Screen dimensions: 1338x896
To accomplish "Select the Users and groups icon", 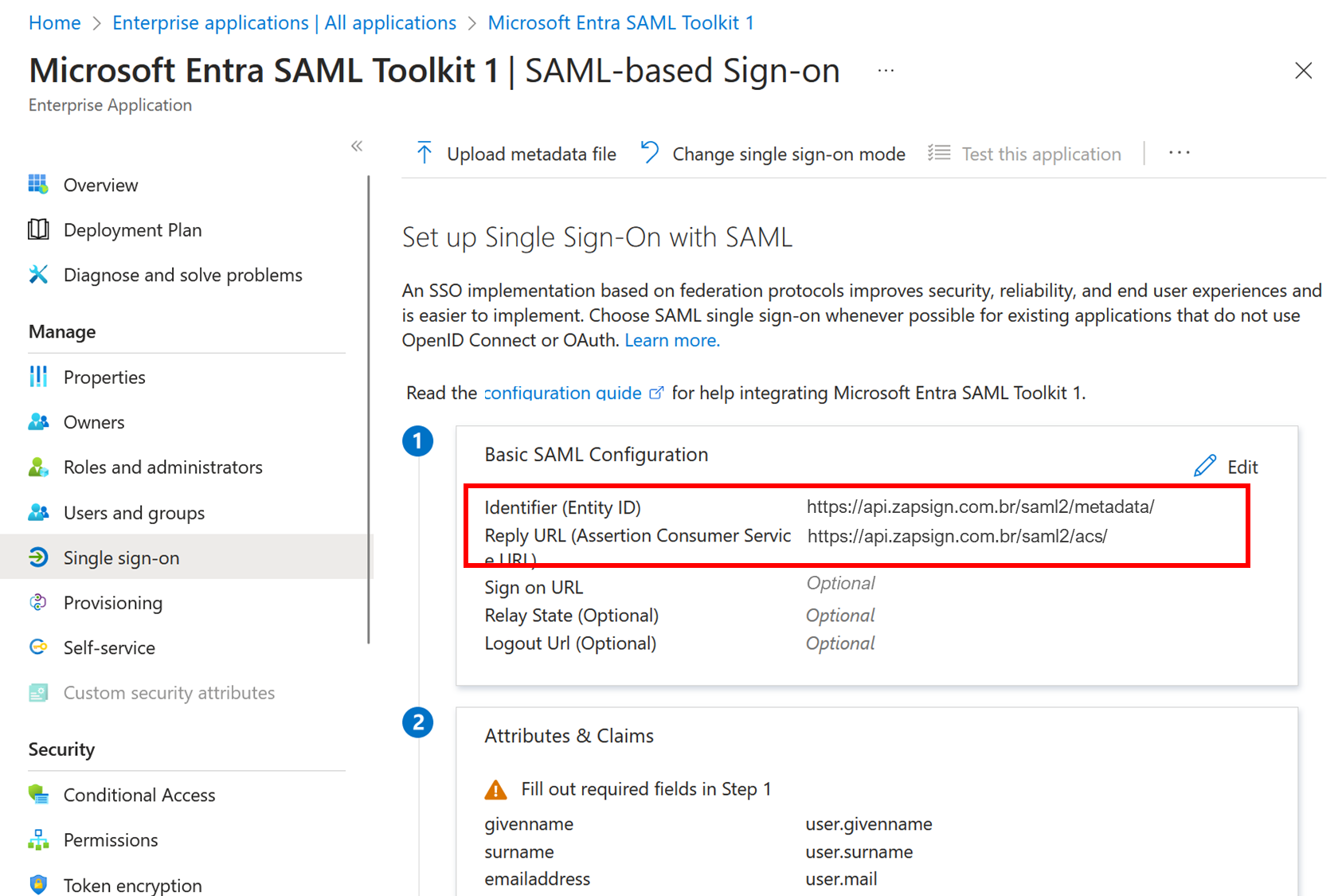I will (x=37, y=512).
